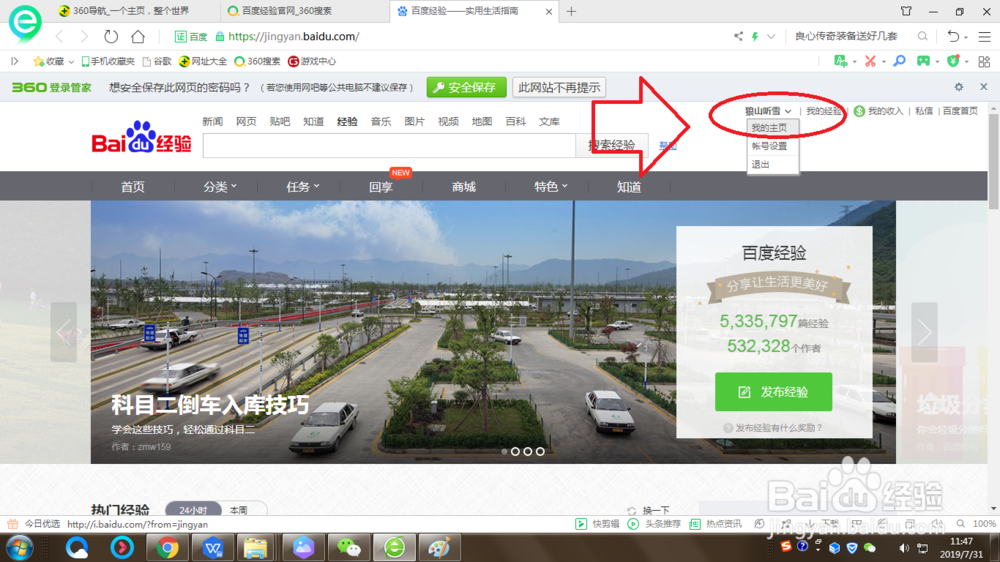Click the browser reload button

pyautogui.click(x=111, y=36)
